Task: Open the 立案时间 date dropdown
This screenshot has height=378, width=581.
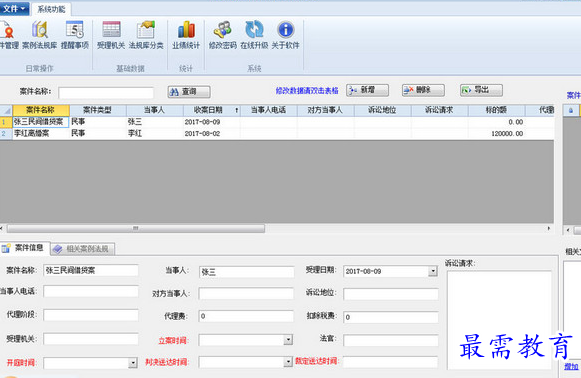Action: click(x=288, y=339)
